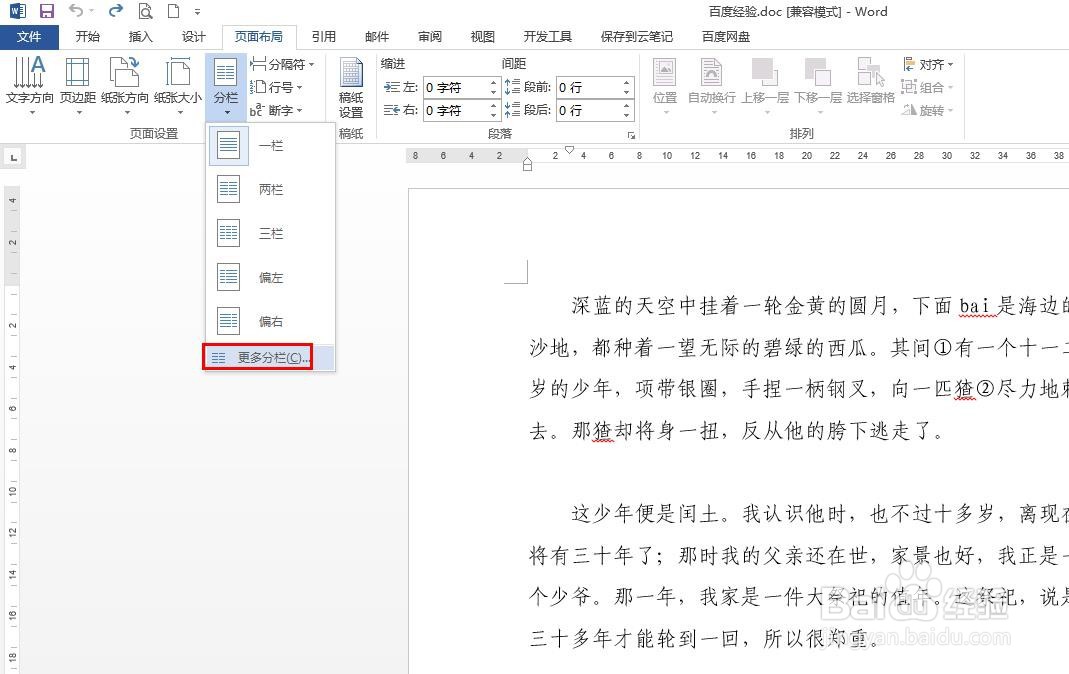
Task: Switch to the 审阅 ribbon tab
Action: point(429,36)
